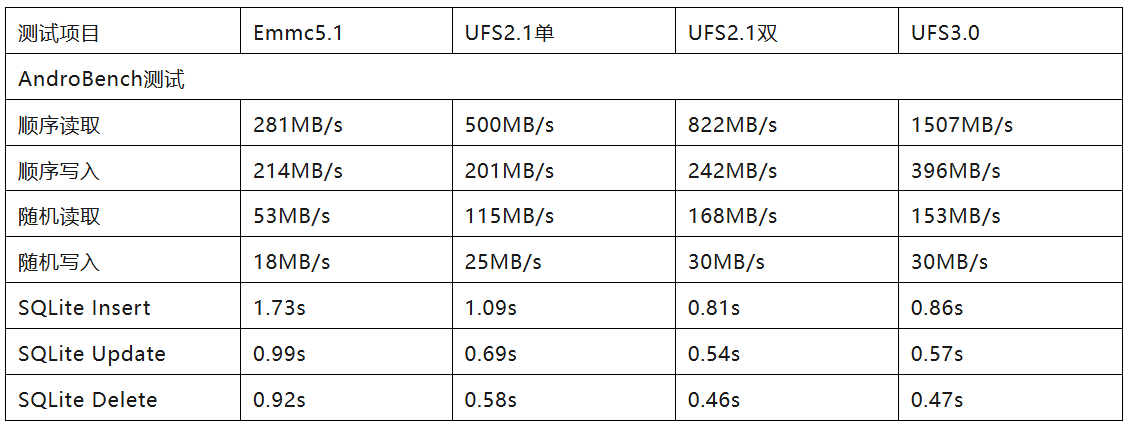Screen dimensions: 1131x432
Task: Click the UFS3.0 column header
Action: [946, 33]
